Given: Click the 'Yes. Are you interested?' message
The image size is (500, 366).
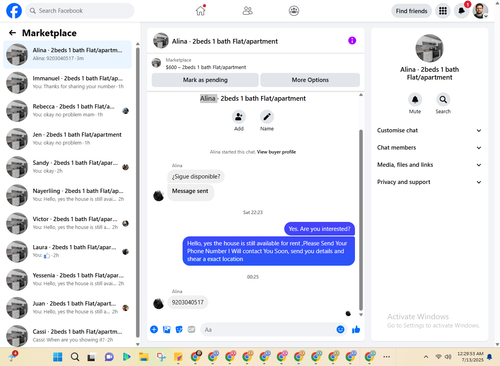Looking at the screenshot, I should [x=319, y=229].
